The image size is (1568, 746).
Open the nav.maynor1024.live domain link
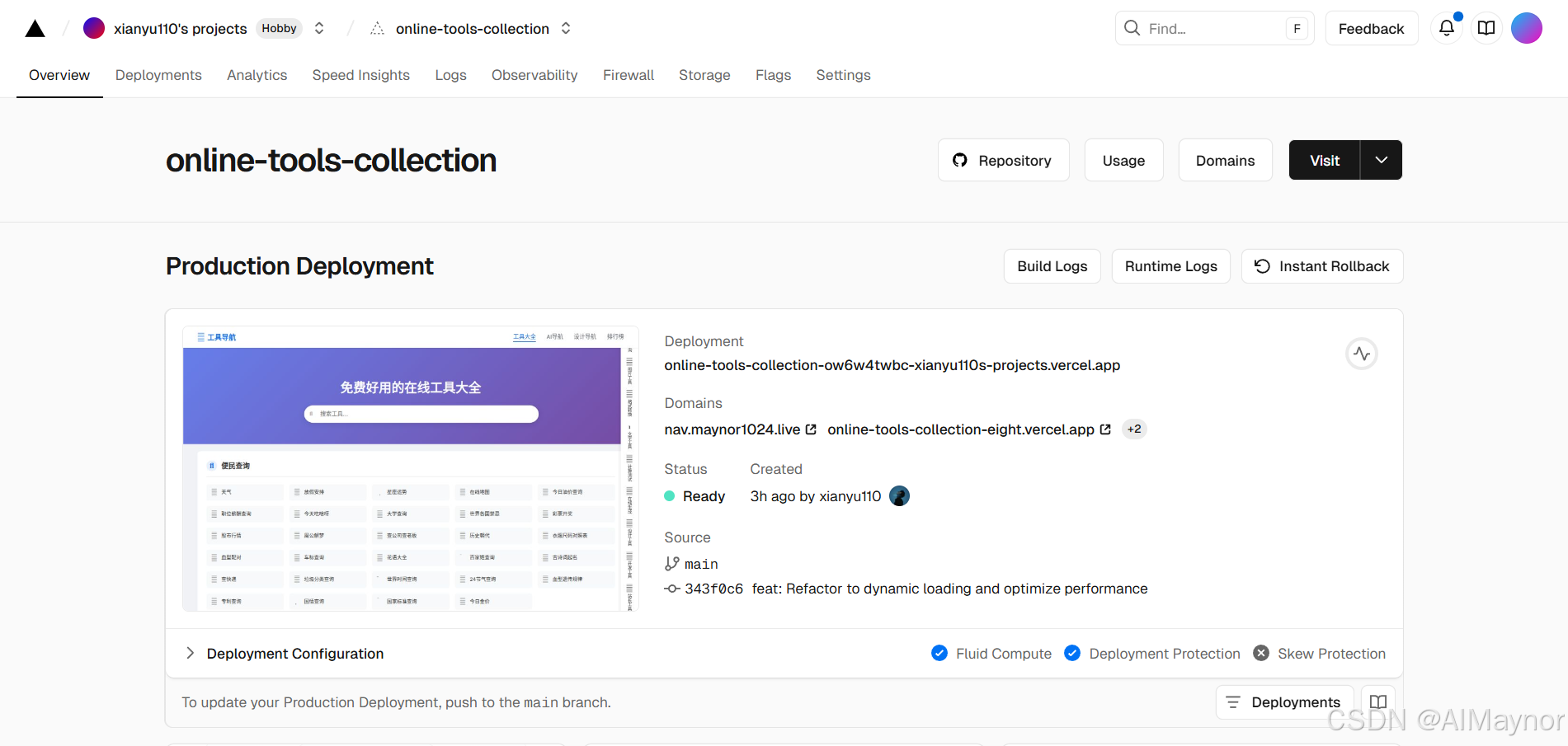[x=732, y=429]
